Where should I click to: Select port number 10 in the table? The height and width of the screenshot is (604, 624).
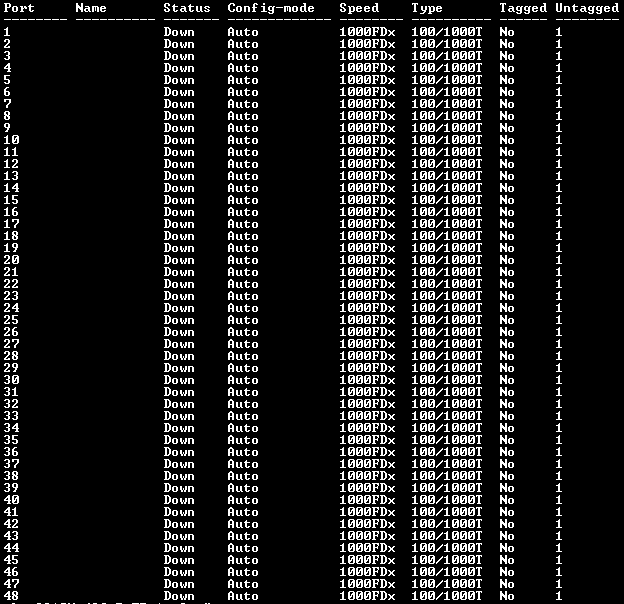coord(12,140)
